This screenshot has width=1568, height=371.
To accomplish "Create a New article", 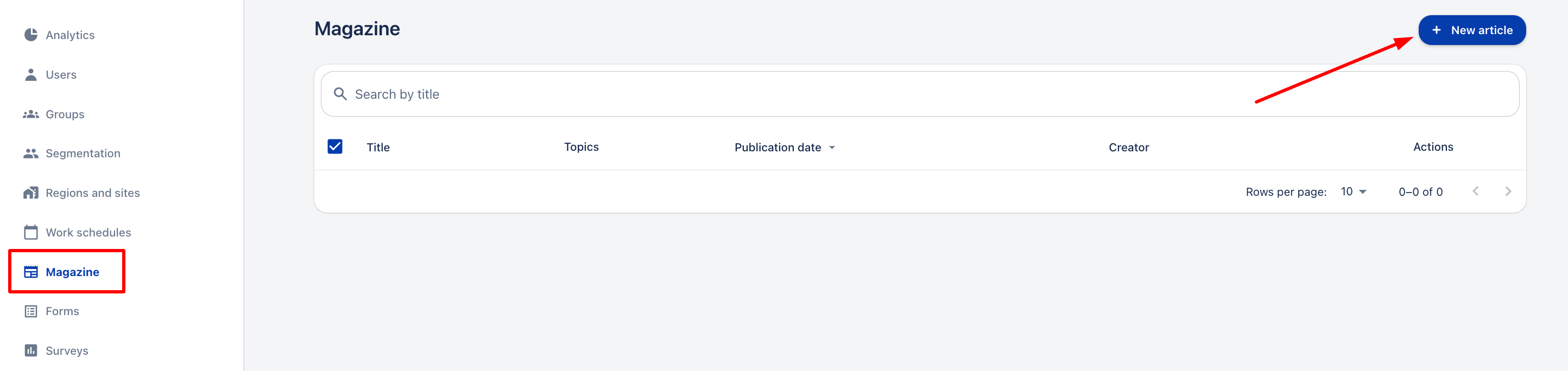I will coord(1471,30).
